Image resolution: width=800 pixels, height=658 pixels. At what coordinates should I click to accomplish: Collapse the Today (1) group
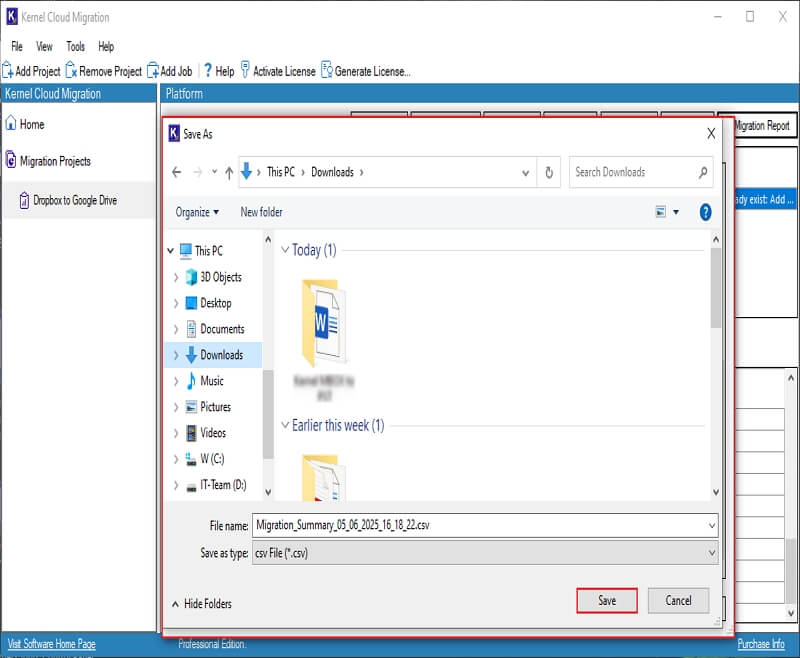[285, 250]
